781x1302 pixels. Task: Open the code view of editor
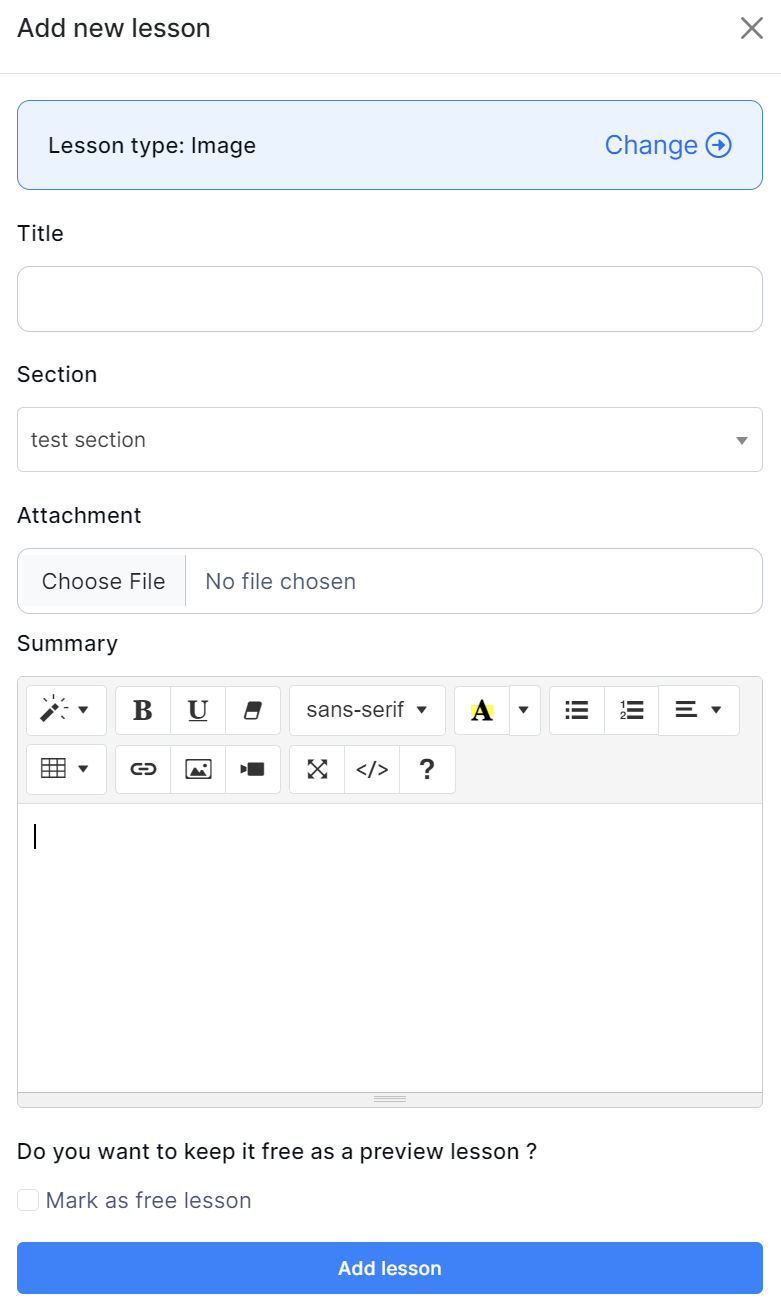372,769
